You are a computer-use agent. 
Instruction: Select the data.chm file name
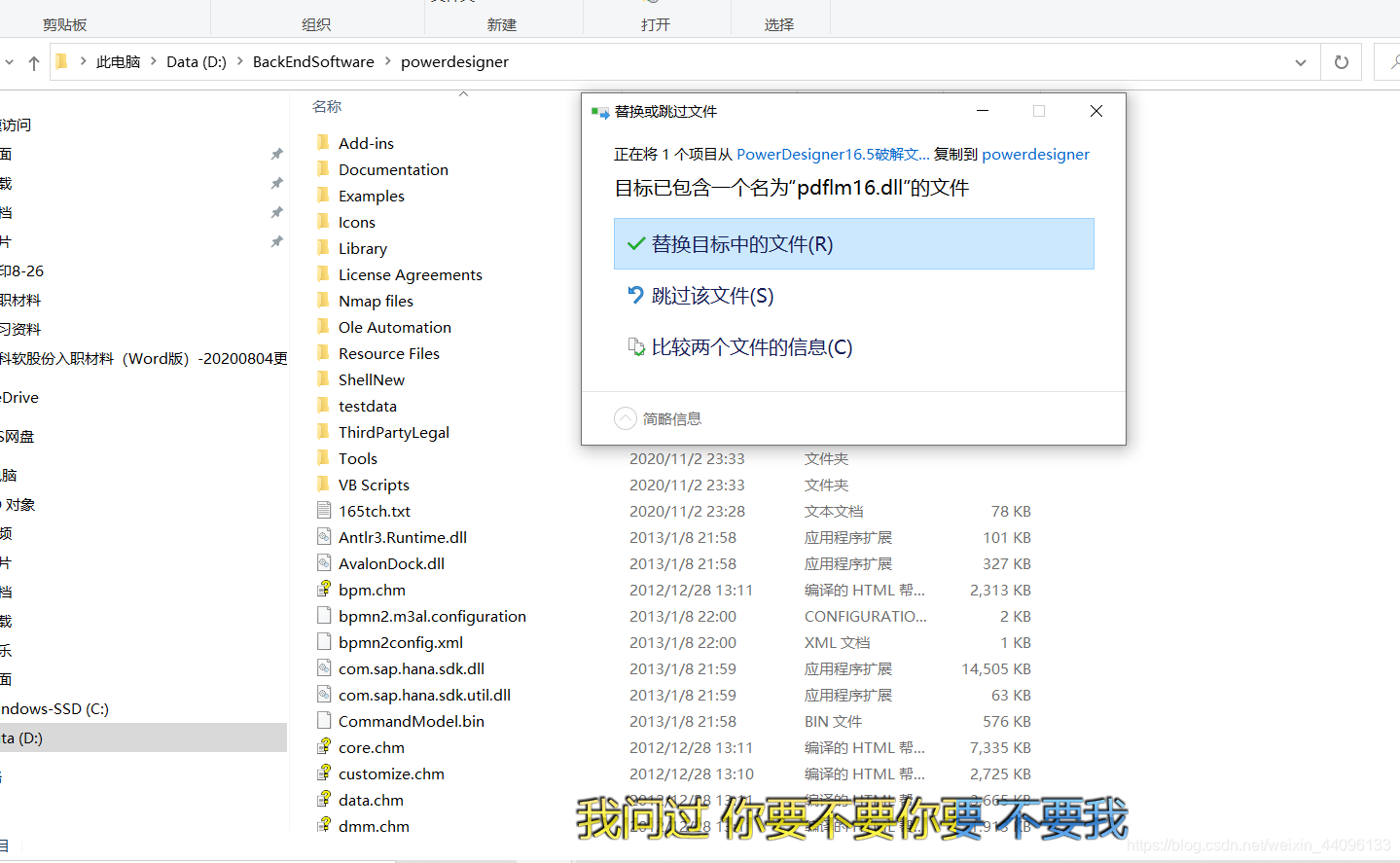(371, 800)
